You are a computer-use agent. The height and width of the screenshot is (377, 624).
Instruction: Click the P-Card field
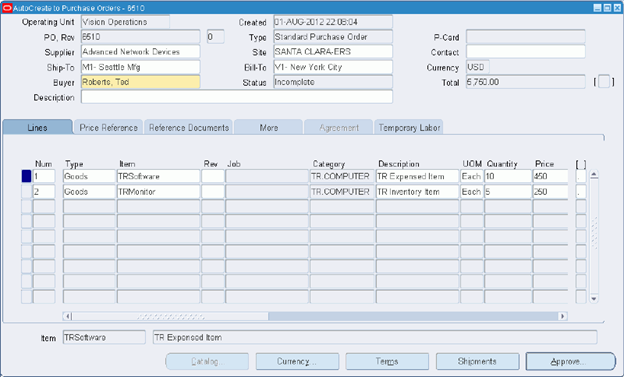click(525, 37)
